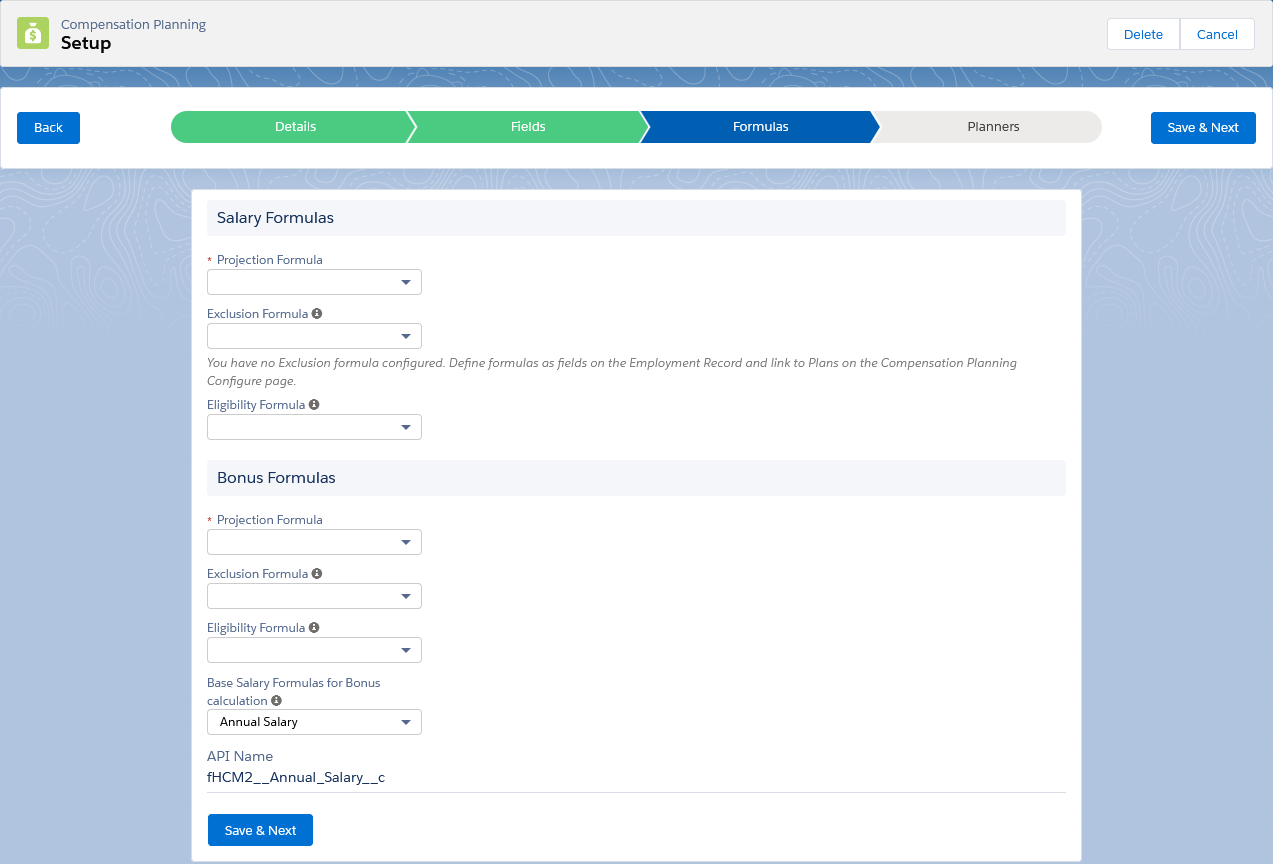1273x864 pixels.
Task: Click info icon beside Salary Eligibility Formula
Action: 314,405
